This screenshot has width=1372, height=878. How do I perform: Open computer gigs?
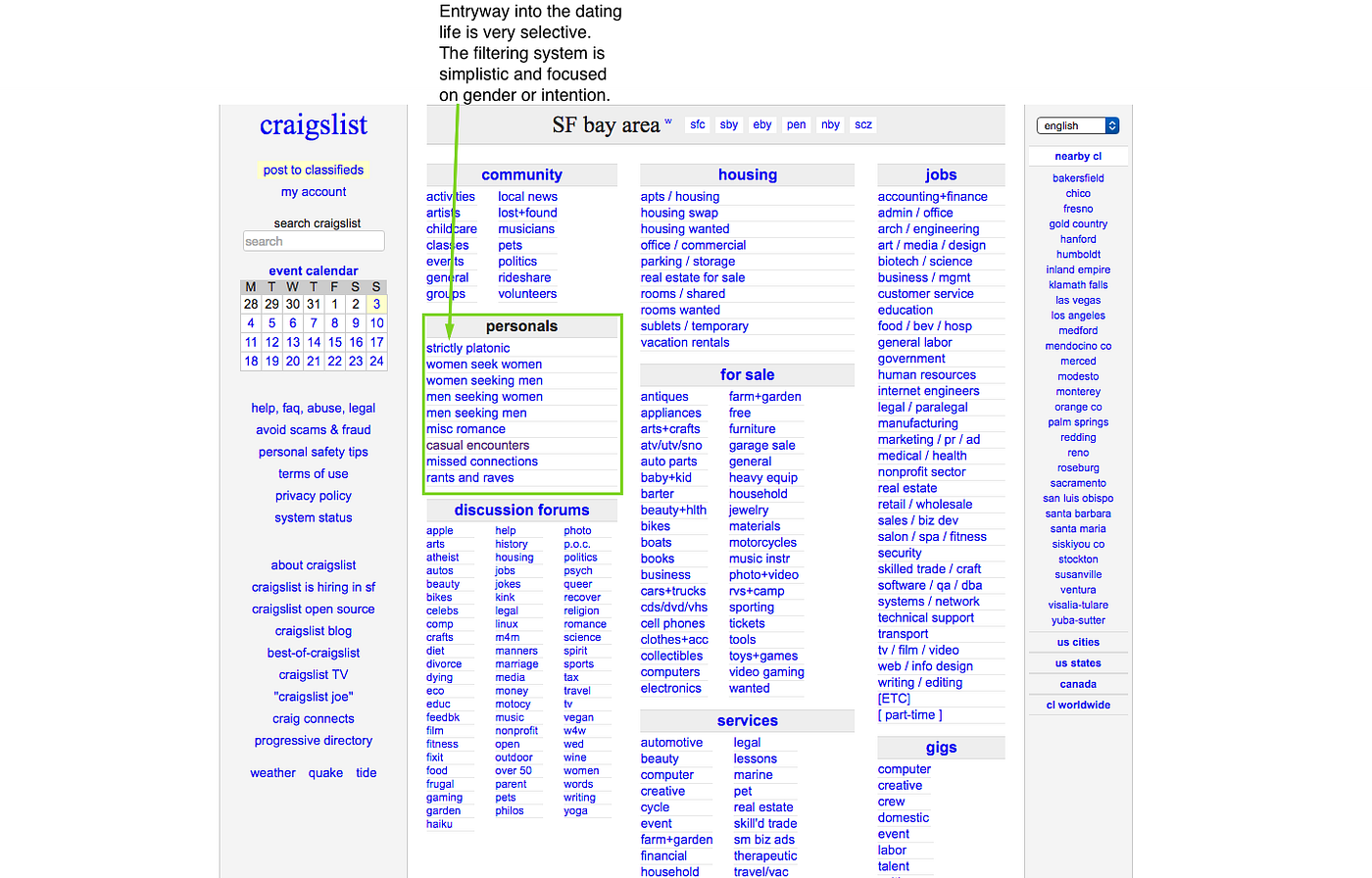click(905, 769)
